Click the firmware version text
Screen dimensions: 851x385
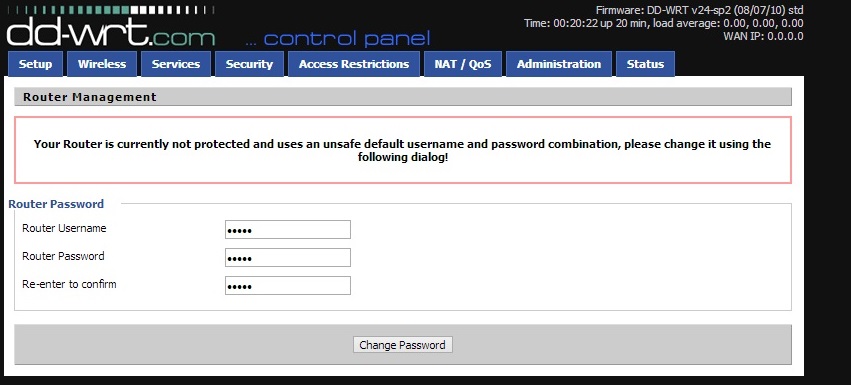pyautogui.click(x=700, y=10)
